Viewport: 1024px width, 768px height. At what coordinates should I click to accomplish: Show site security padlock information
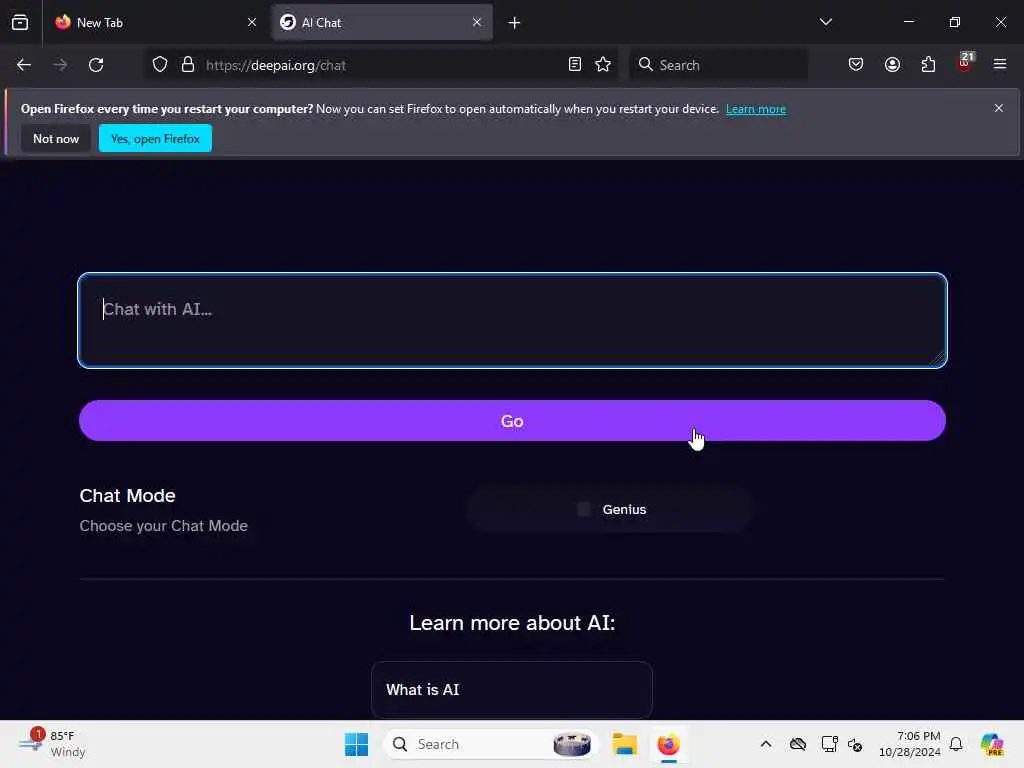pyautogui.click(x=188, y=65)
